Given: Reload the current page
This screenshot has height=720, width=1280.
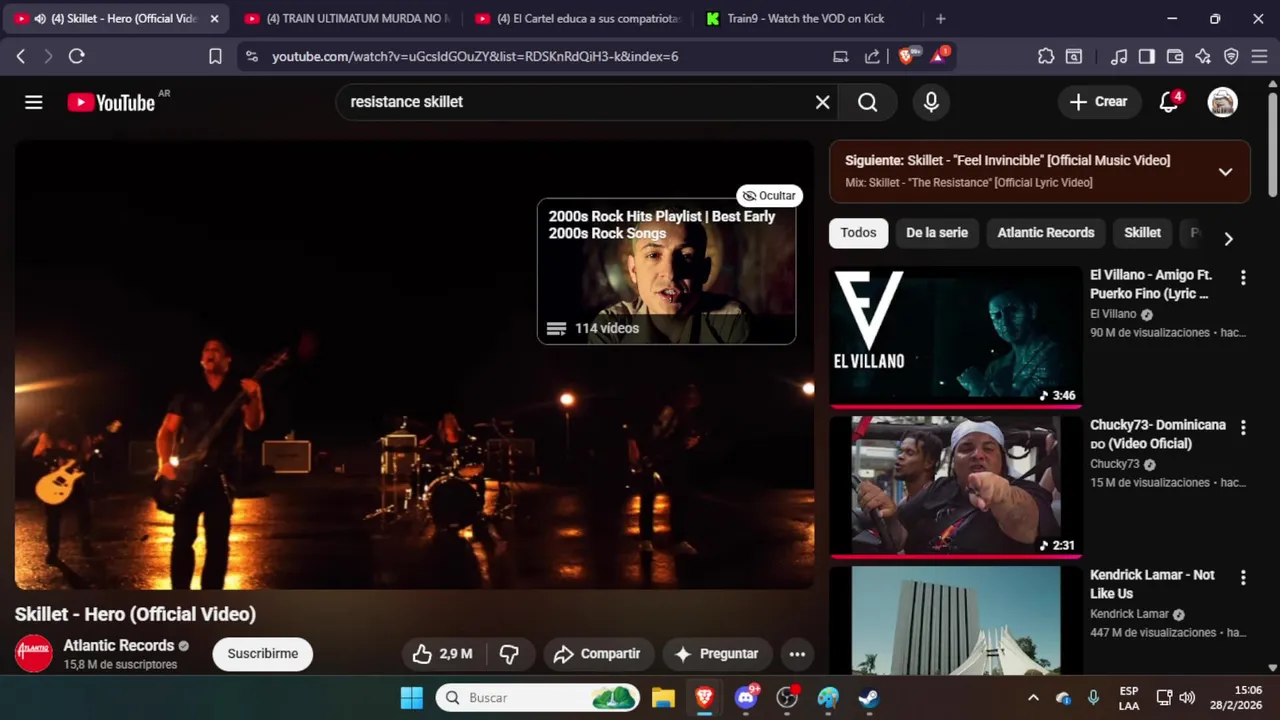Looking at the screenshot, I should (x=76, y=57).
